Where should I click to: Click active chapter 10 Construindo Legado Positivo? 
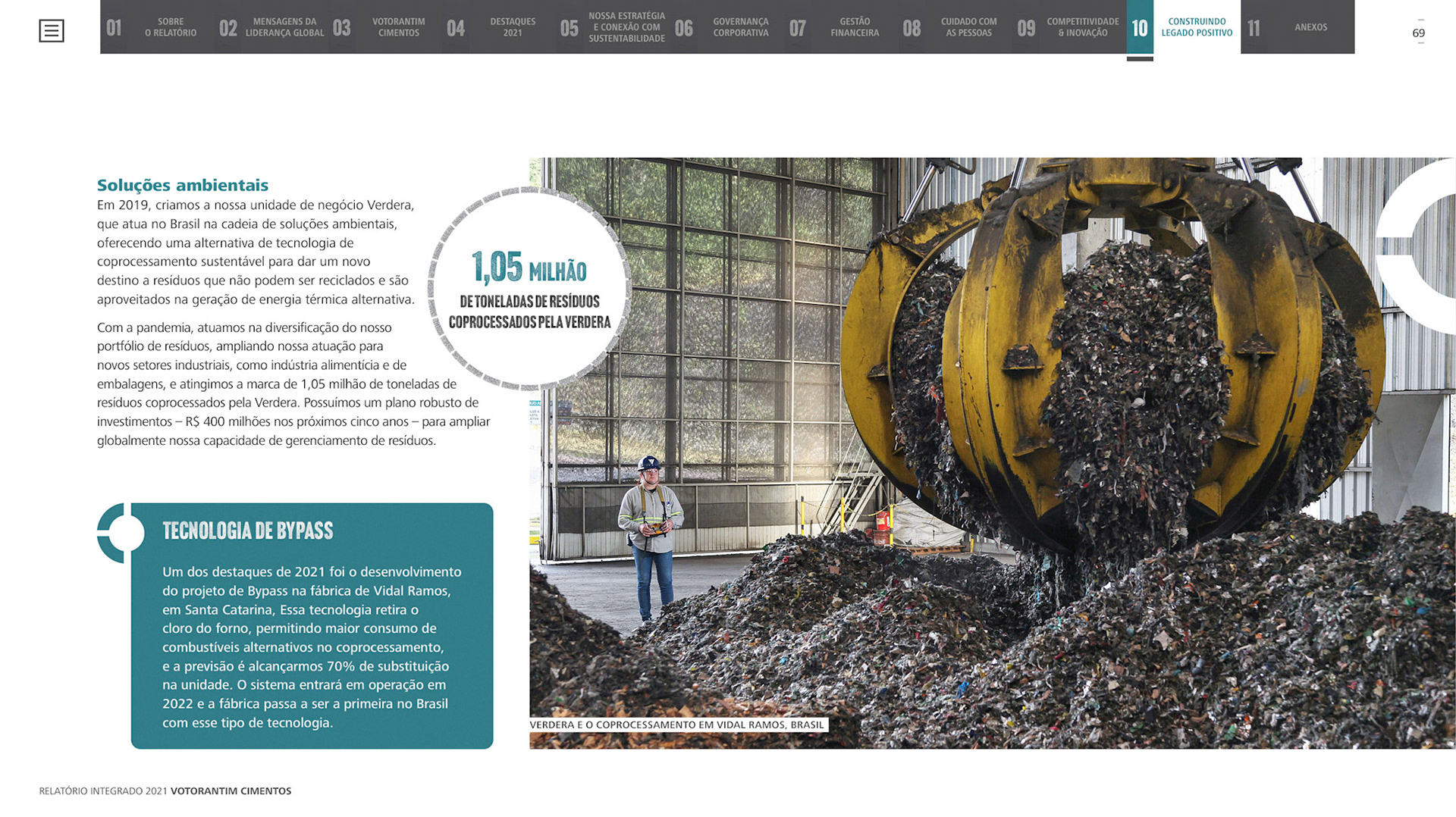pyautogui.click(x=1184, y=27)
